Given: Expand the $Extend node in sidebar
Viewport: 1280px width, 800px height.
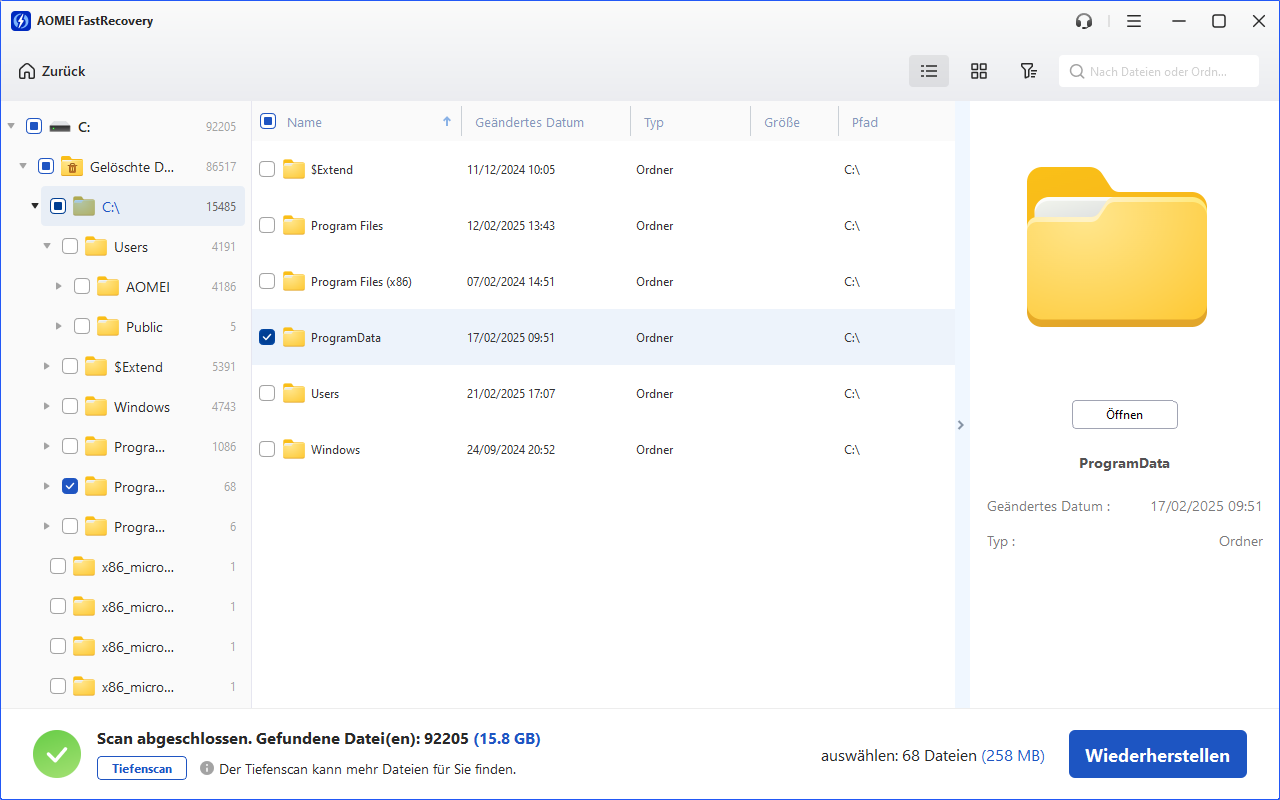Looking at the screenshot, I should 47,367.
